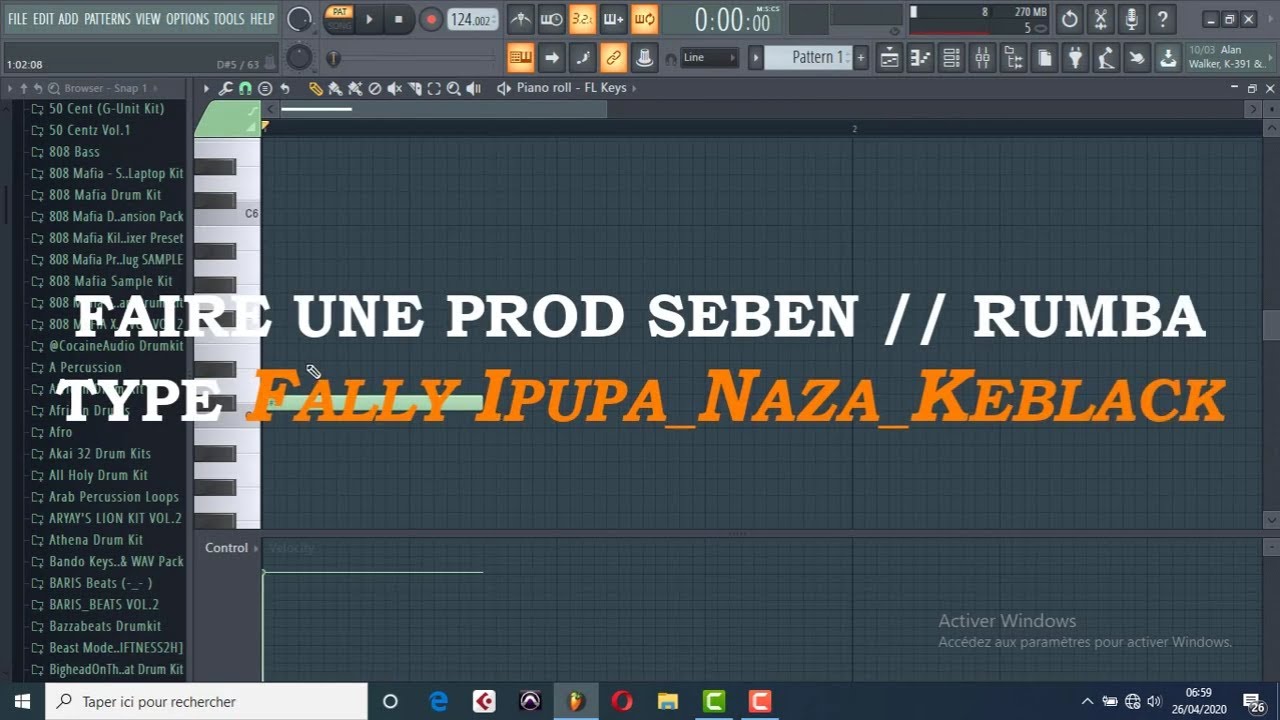Image resolution: width=1280 pixels, height=720 pixels.
Task: Click the piano roll horizontal scrollbar
Action: (443, 109)
